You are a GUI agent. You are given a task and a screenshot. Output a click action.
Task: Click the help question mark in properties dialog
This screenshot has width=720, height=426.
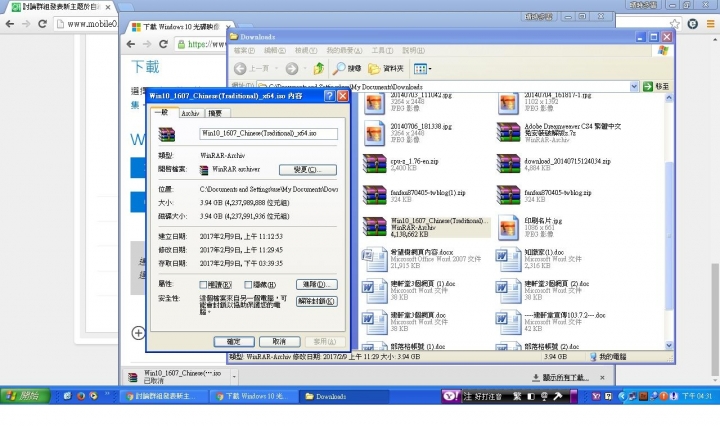pyautogui.click(x=329, y=95)
